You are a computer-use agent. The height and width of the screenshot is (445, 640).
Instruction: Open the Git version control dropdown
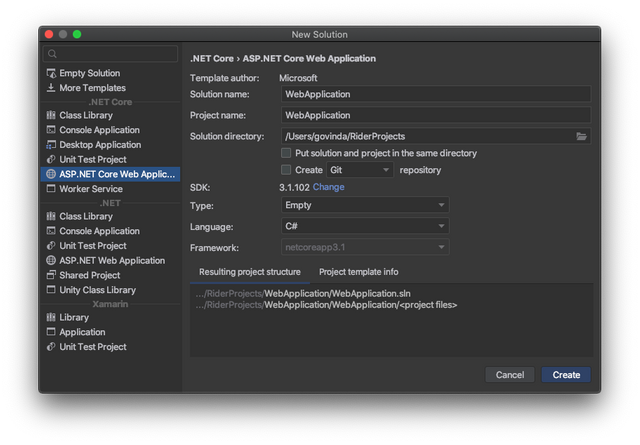click(x=360, y=171)
